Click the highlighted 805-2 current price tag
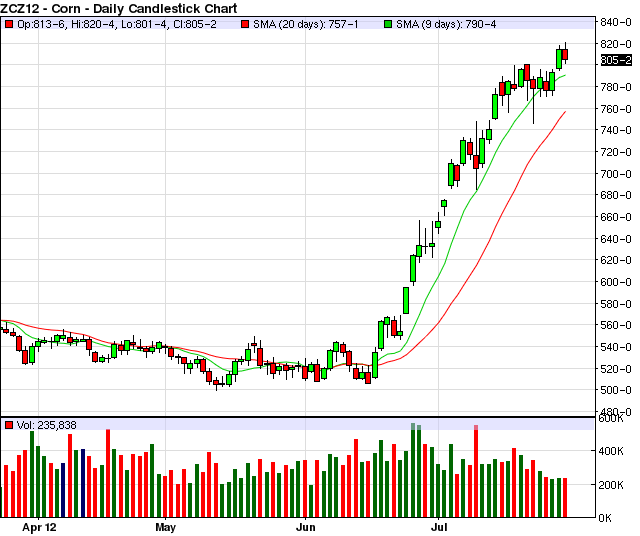Screen dimensions: 640x536 pyautogui.click(x=616, y=60)
